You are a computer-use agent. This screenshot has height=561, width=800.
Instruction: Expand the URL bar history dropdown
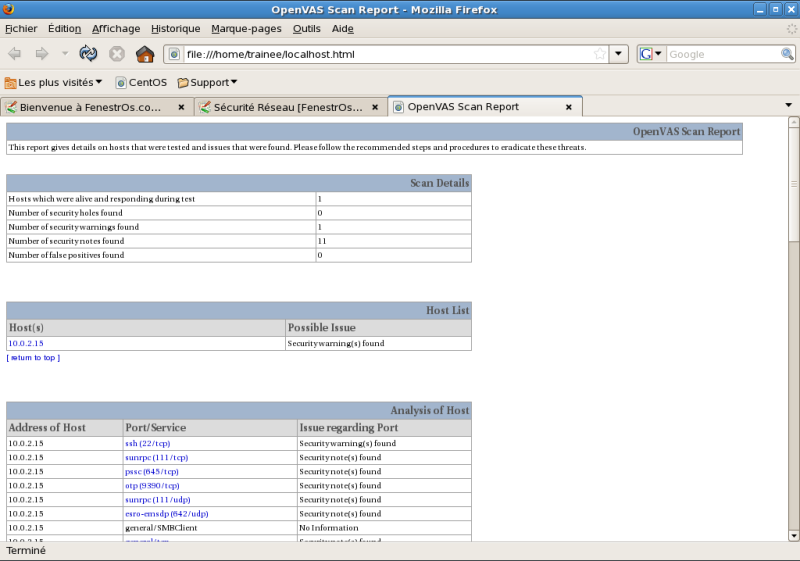tap(619, 54)
